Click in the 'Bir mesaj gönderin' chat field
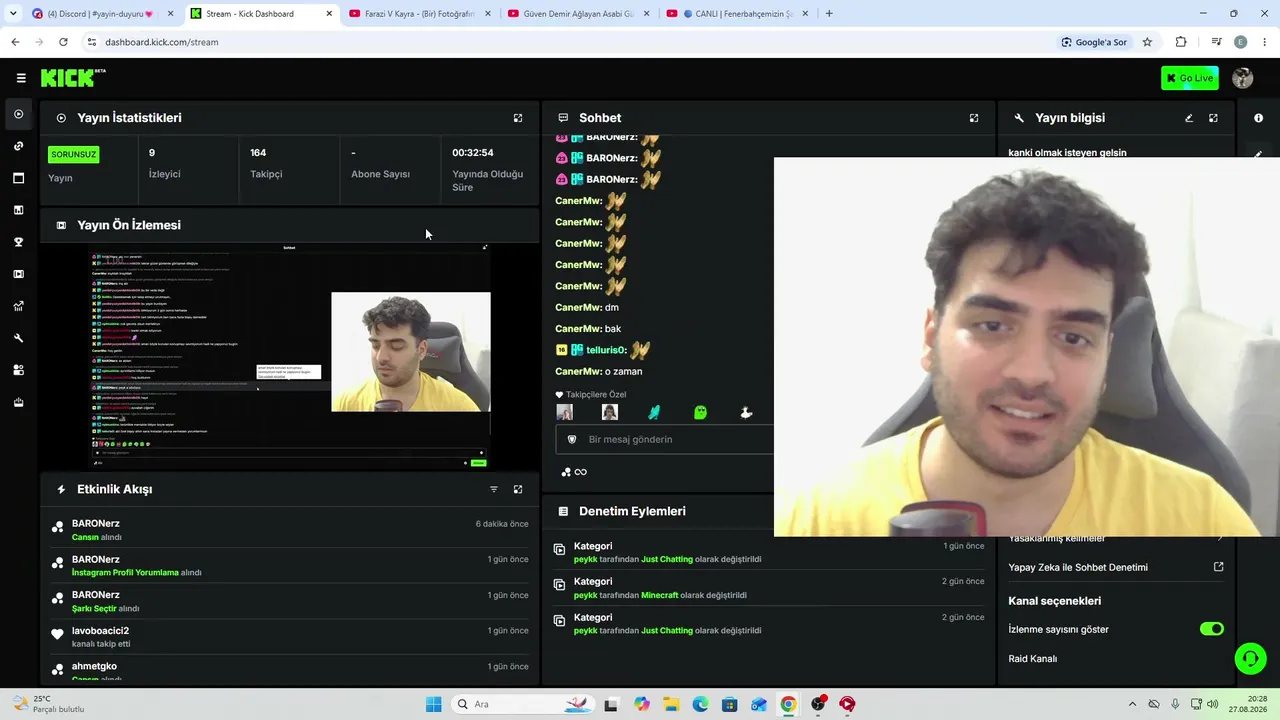 [665, 439]
